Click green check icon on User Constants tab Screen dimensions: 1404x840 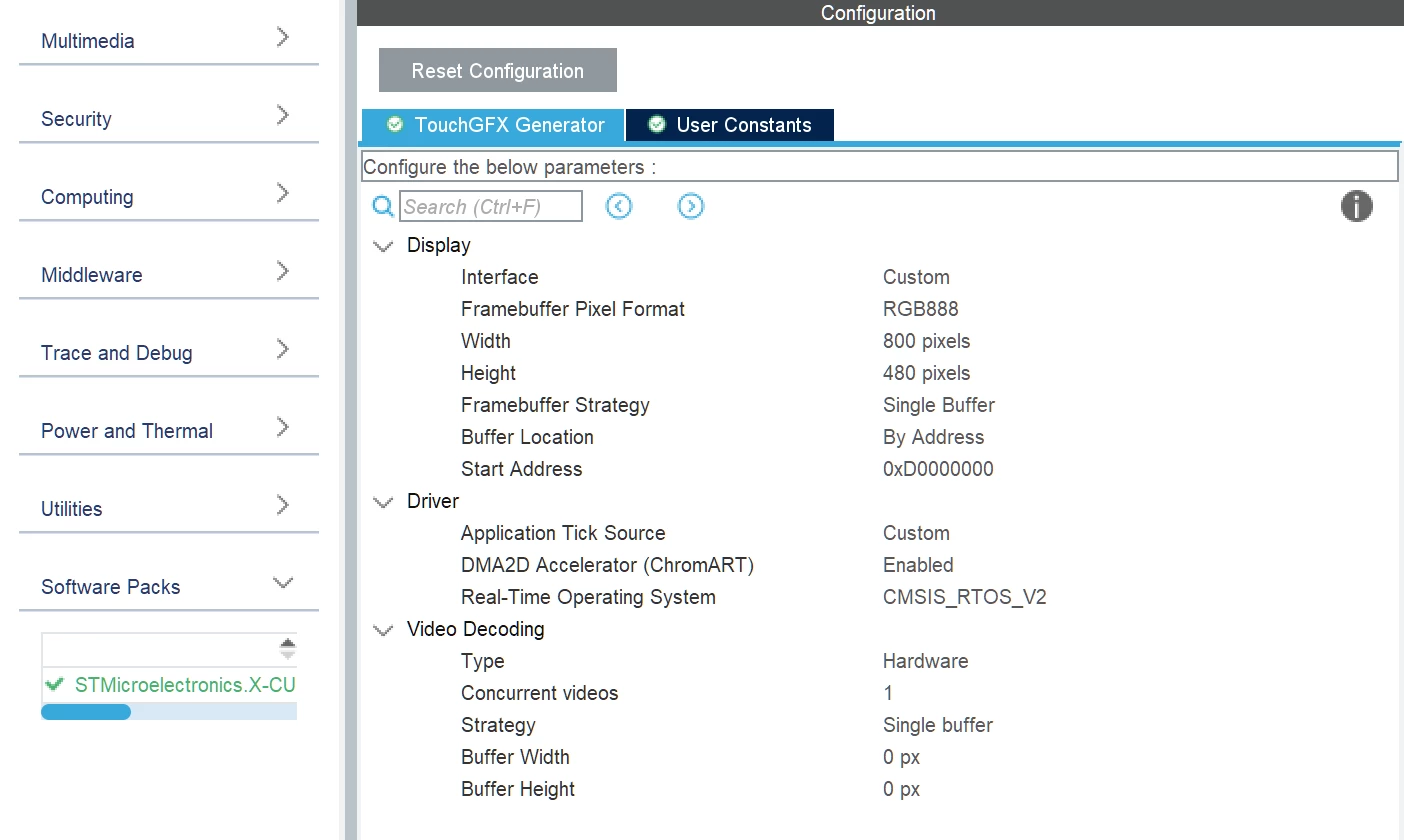coord(657,124)
